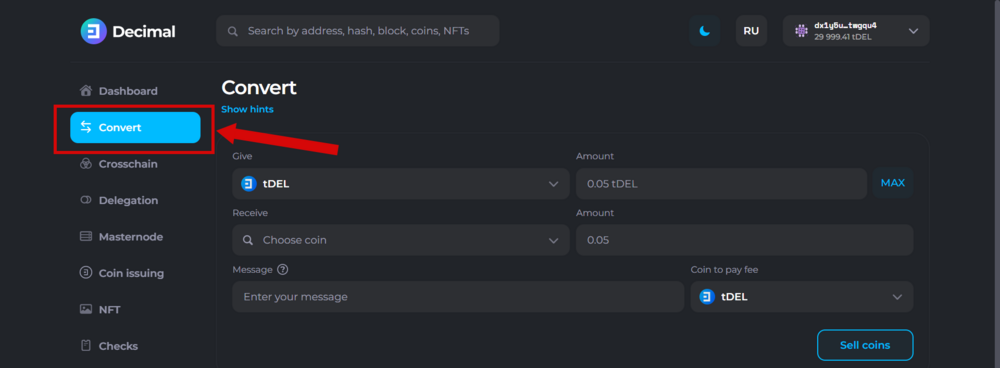Click the Checks sidebar icon
Image resolution: width=1000 pixels, height=368 pixels.
point(85,346)
